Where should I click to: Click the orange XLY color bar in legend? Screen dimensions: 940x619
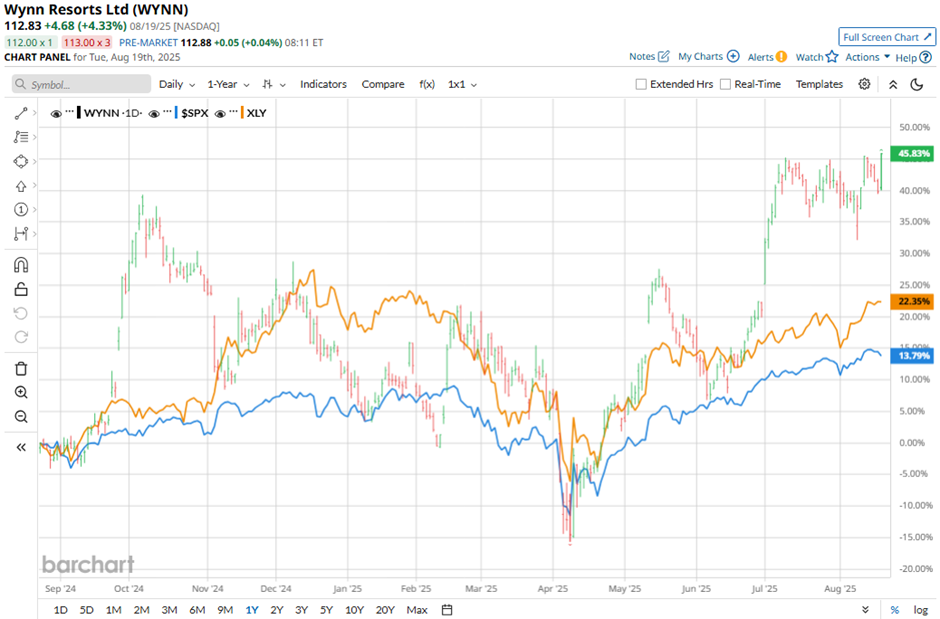tap(242, 113)
